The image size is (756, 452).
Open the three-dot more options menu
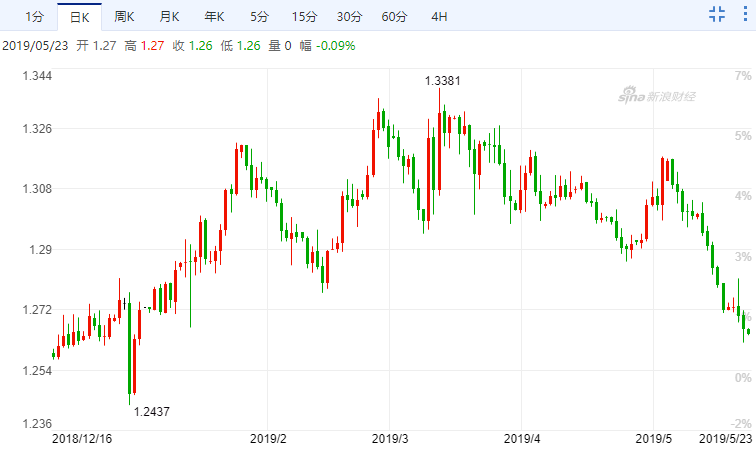(x=745, y=14)
